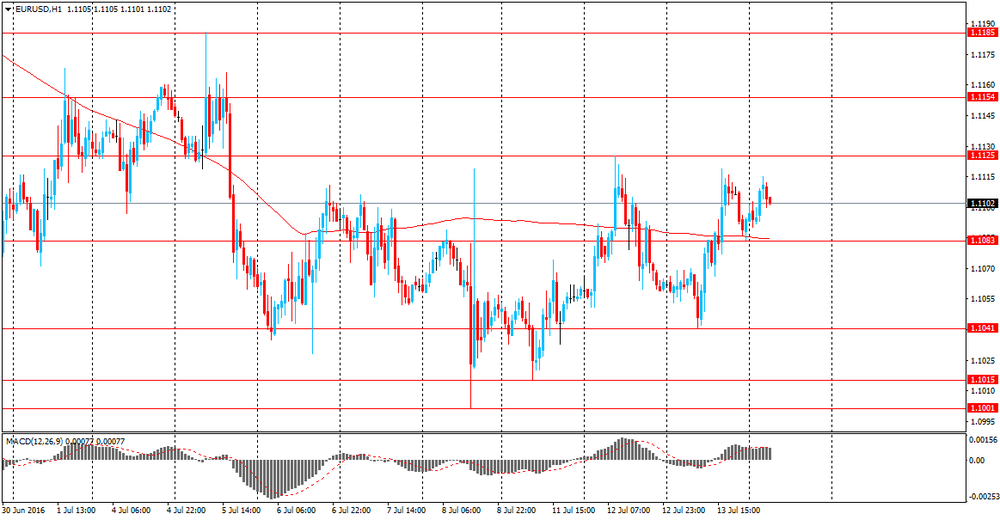
Task: Click the 1.1145 price scale value
Action: pos(982,115)
